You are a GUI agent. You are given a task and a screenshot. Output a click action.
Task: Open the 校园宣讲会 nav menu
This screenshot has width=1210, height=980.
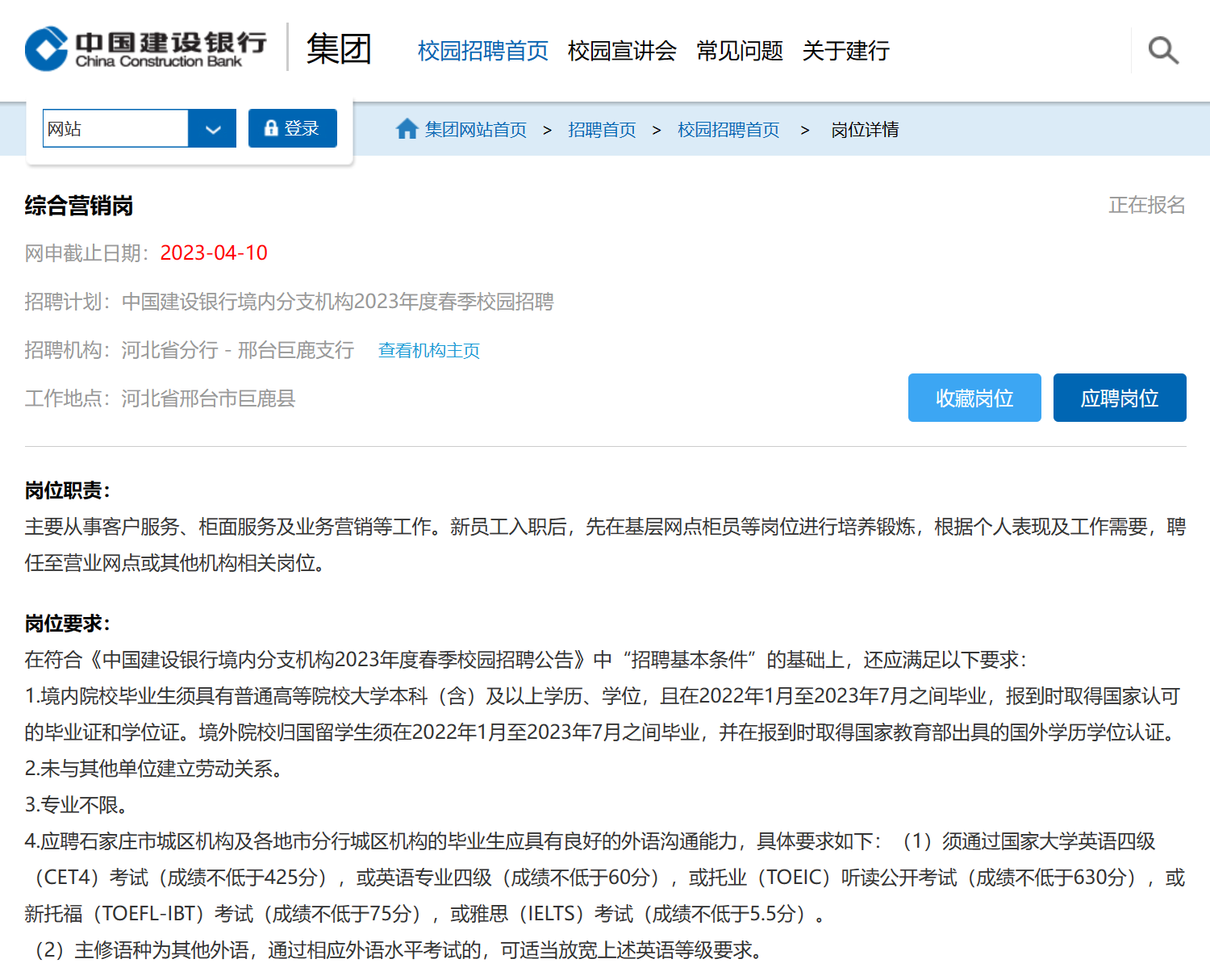click(622, 51)
